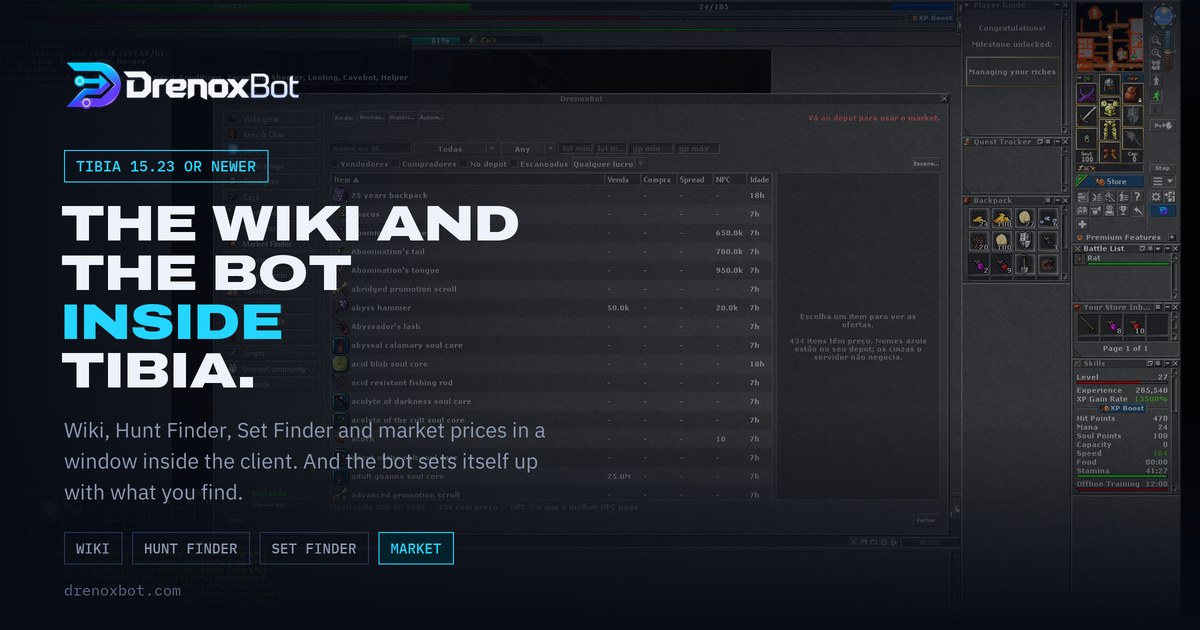
Task: Select the Abomination's tongue row
Action: point(552,270)
